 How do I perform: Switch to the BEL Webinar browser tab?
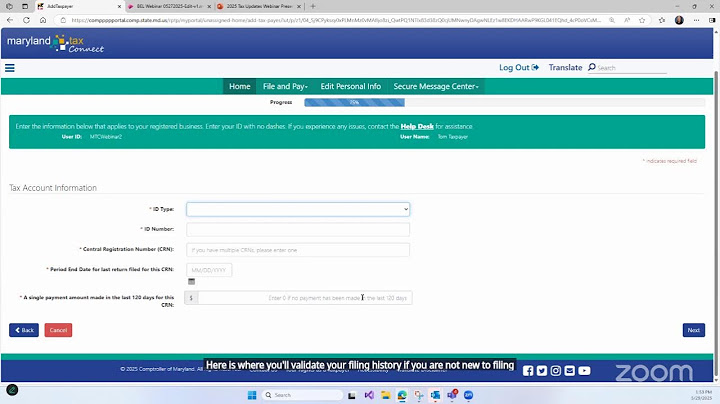point(168,6)
